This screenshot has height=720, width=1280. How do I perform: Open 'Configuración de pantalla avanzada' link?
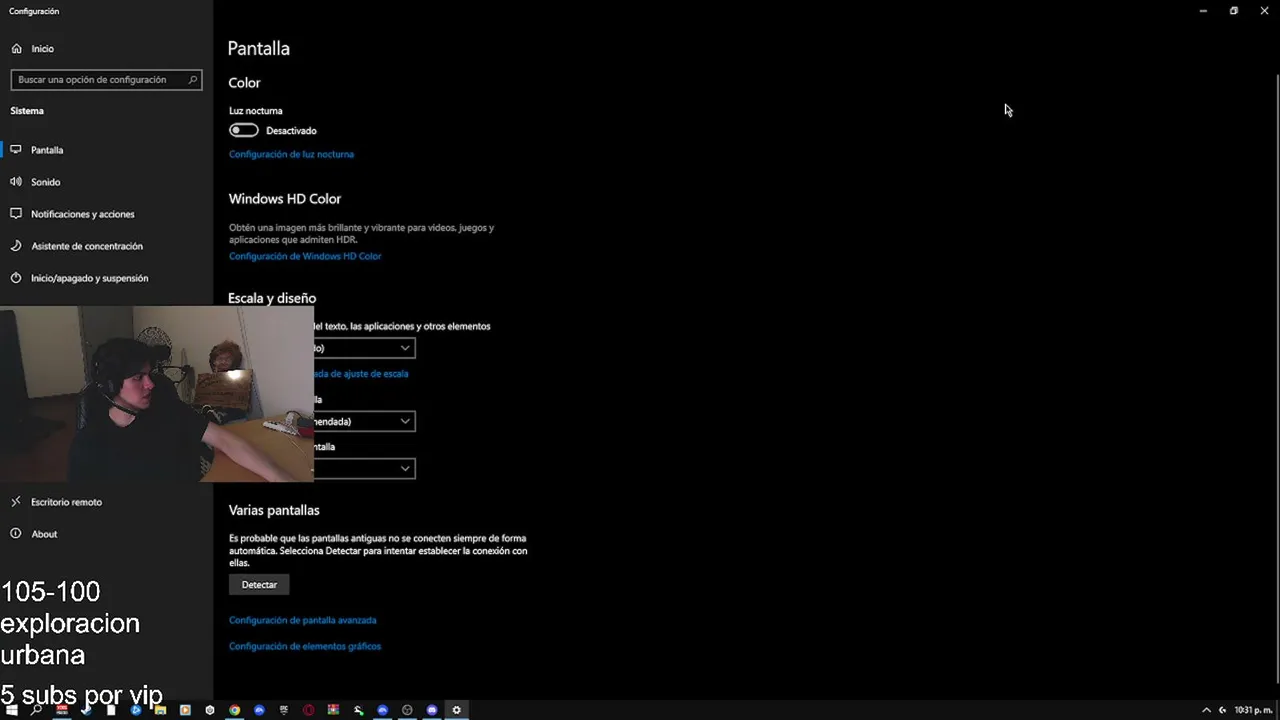302,620
